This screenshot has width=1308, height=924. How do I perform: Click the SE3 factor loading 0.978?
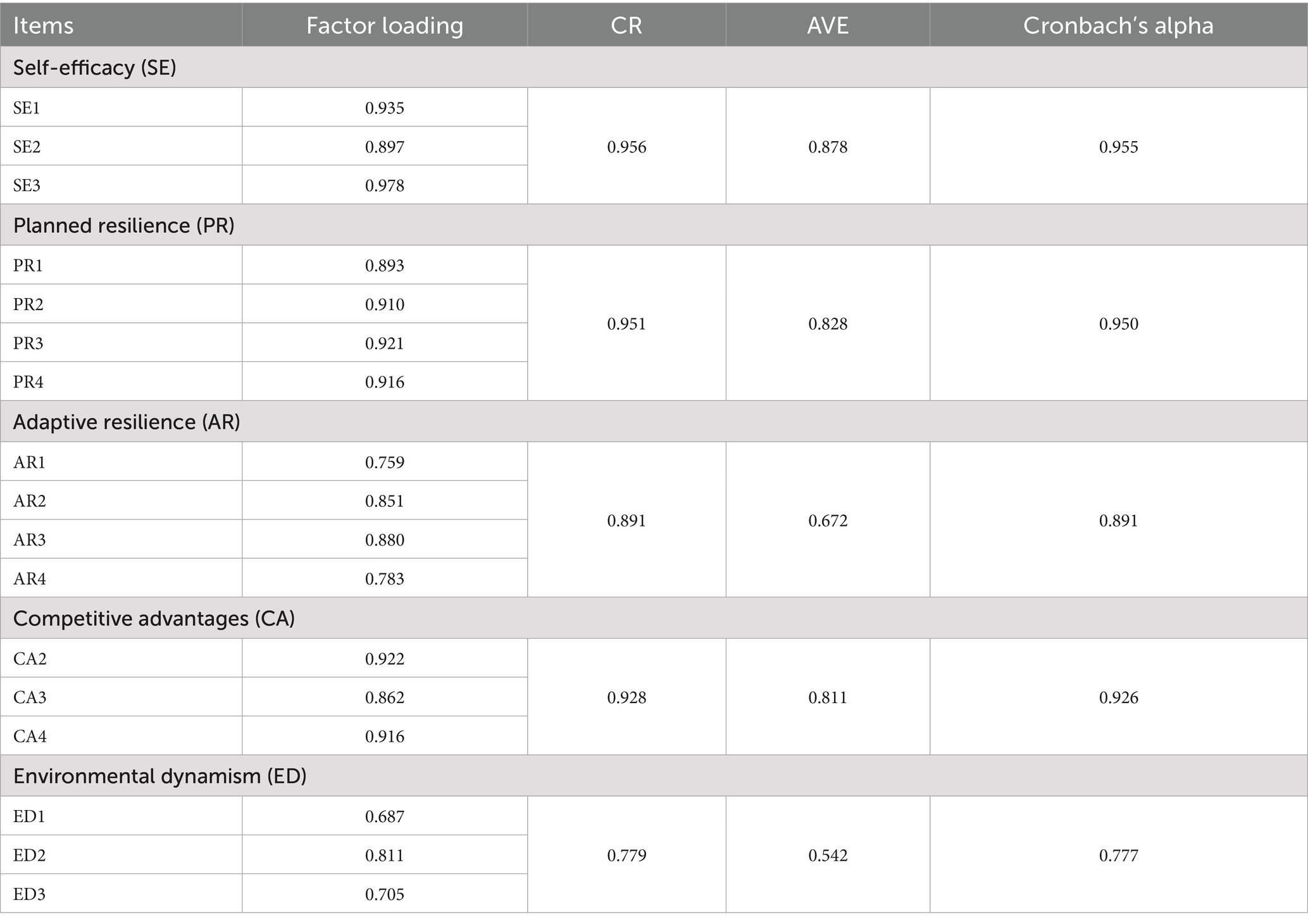pyautogui.click(x=384, y=185)
